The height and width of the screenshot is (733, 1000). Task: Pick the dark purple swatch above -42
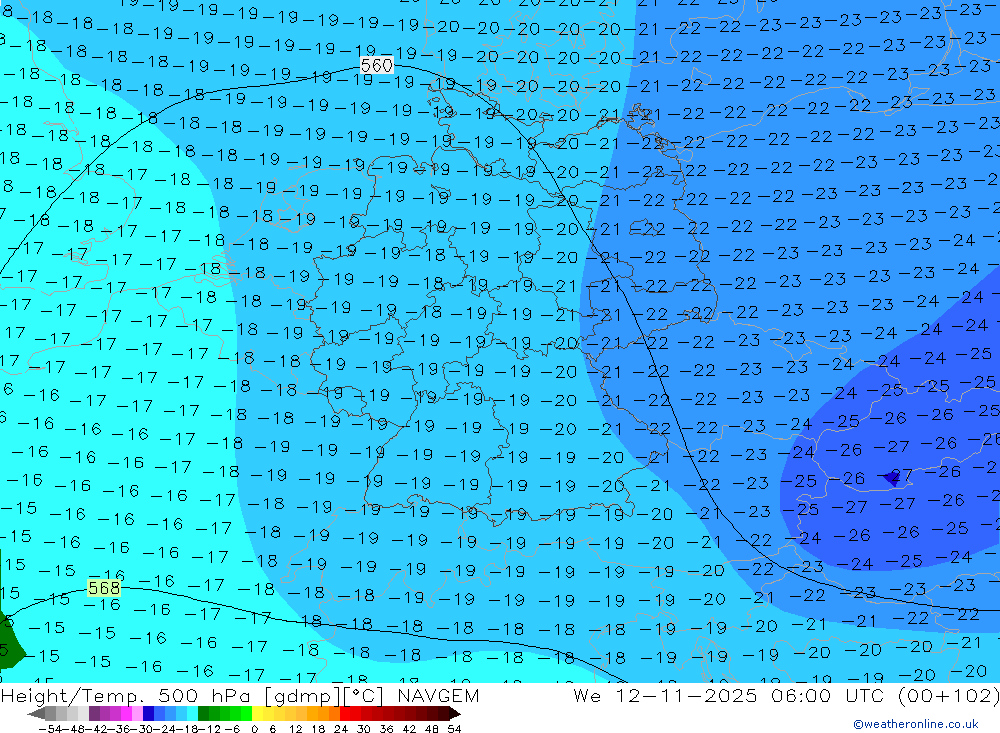(x=94, y=714)
